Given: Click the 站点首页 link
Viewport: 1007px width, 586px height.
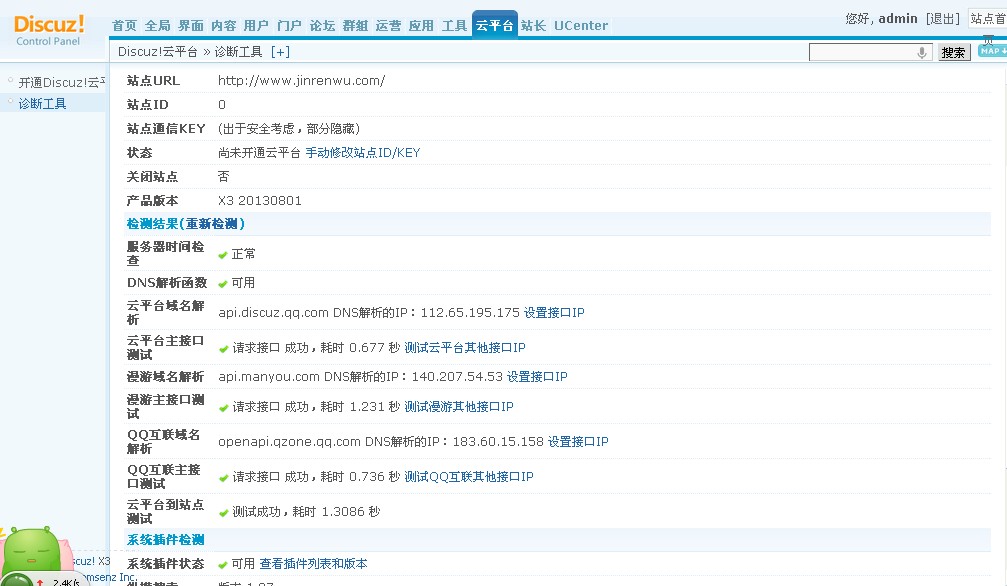Looking at the screenshot, I should point(988,19).
